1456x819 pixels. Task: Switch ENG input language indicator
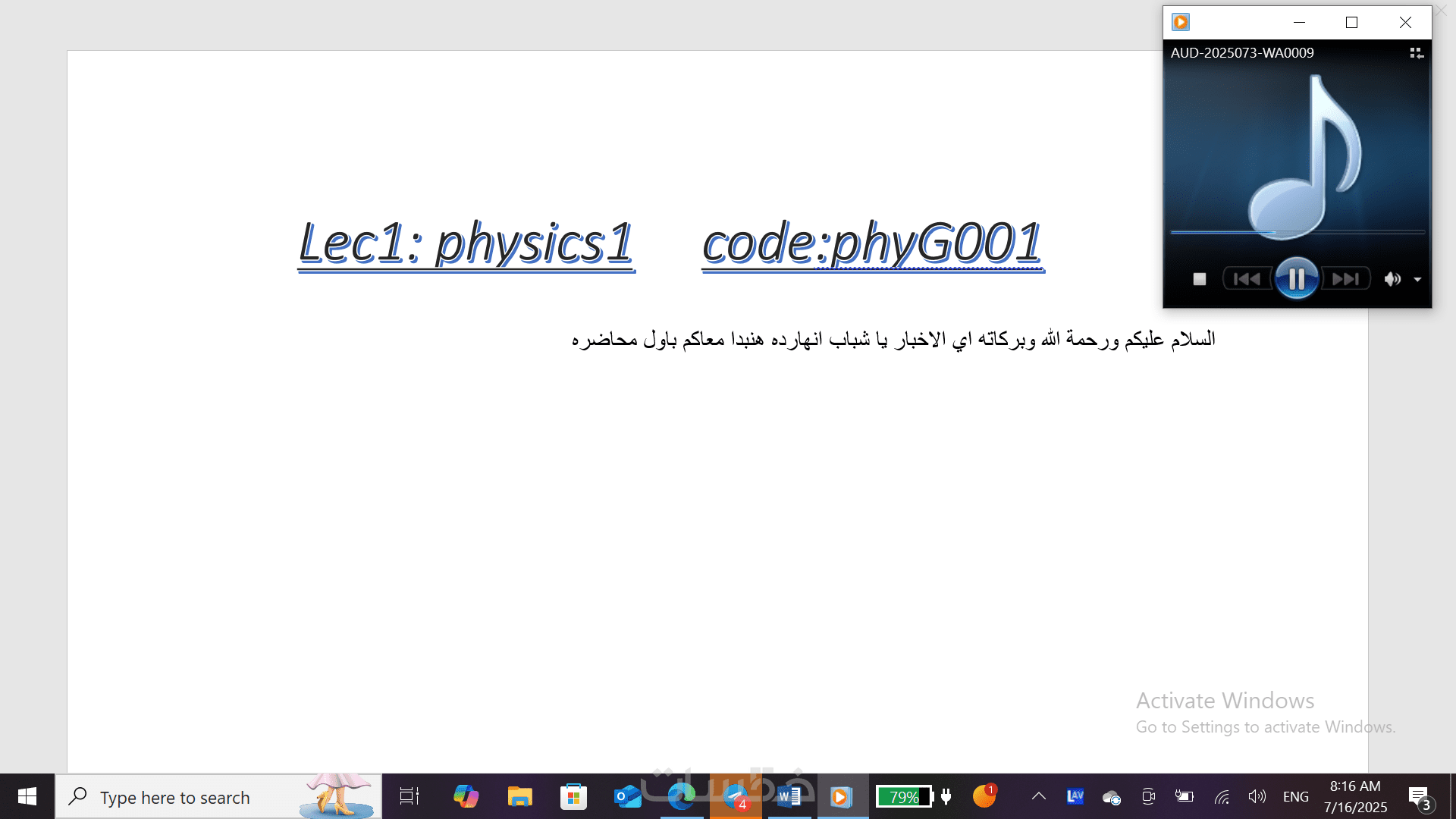(1295, 796)
